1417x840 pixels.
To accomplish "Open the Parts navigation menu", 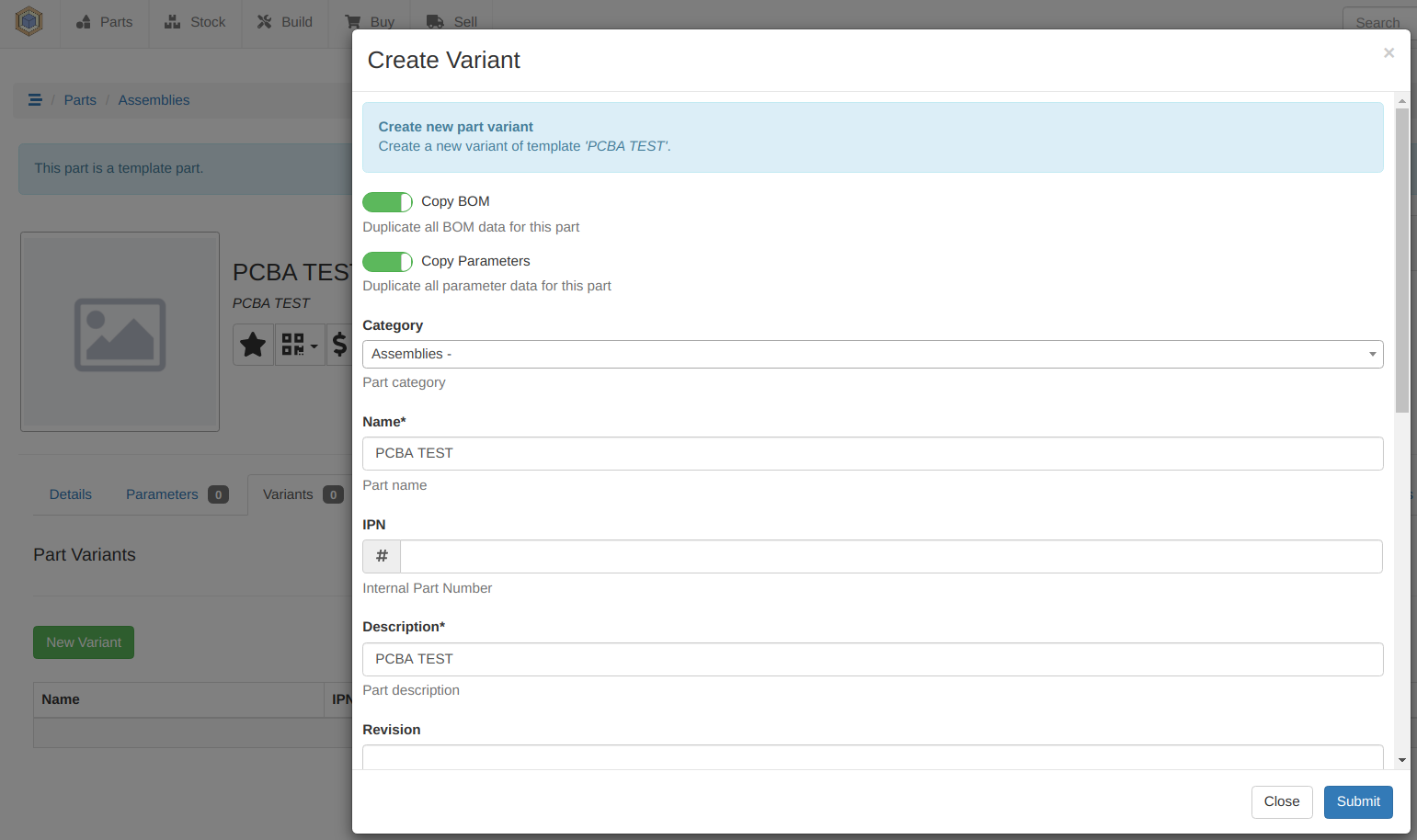I will point(105,22).
